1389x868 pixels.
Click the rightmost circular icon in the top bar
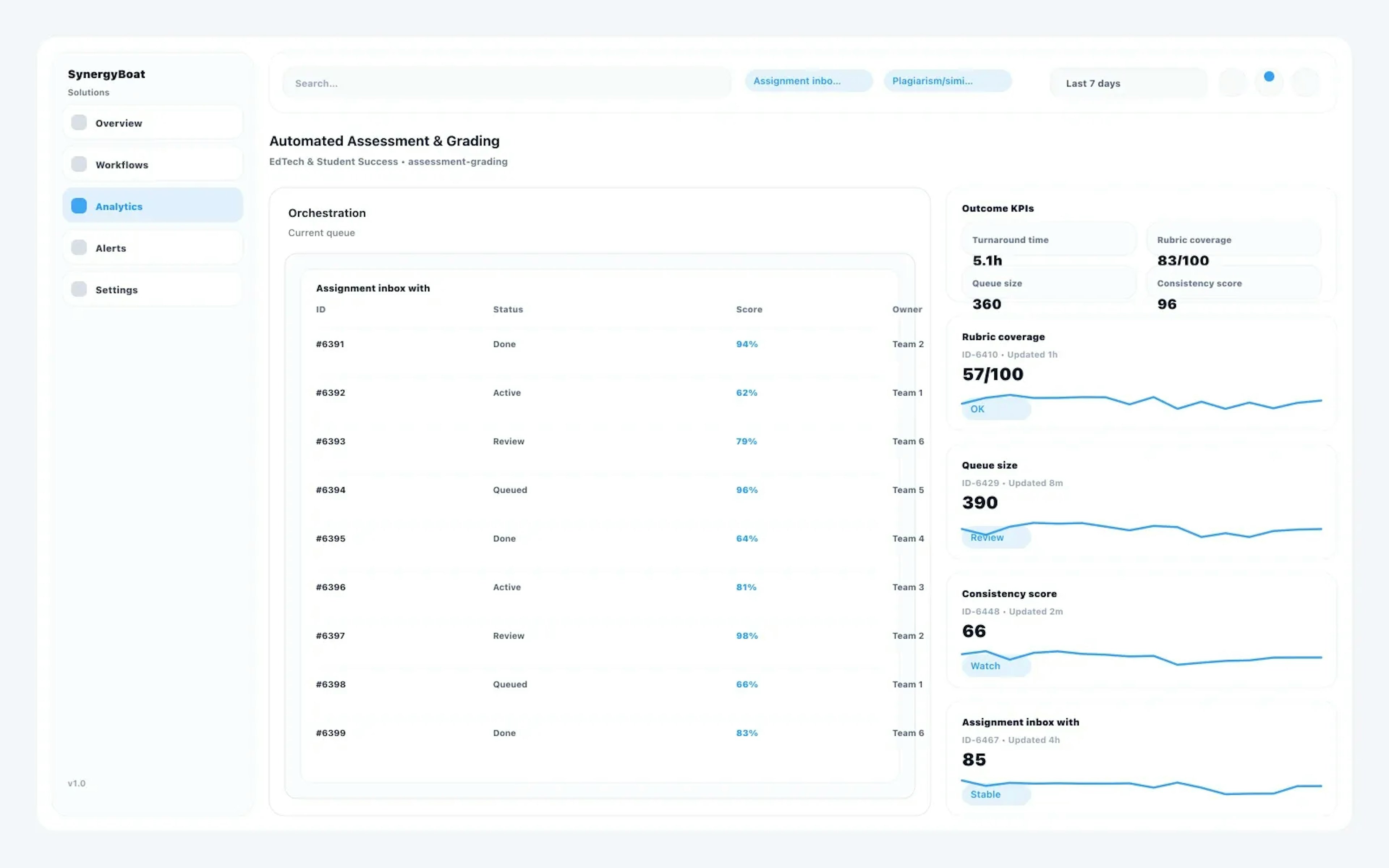pos(1305,82)
